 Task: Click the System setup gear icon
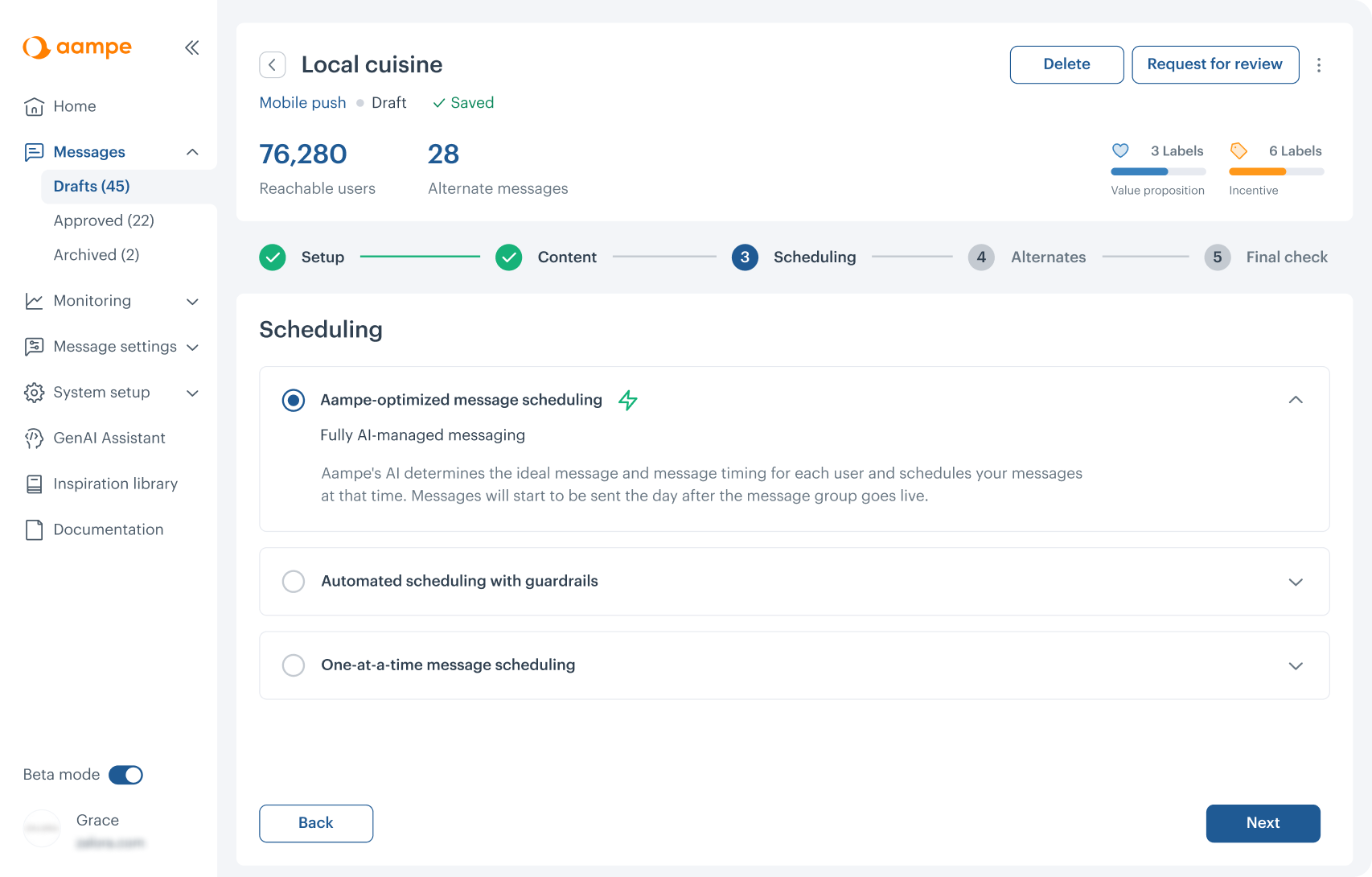tap(34, 393)
